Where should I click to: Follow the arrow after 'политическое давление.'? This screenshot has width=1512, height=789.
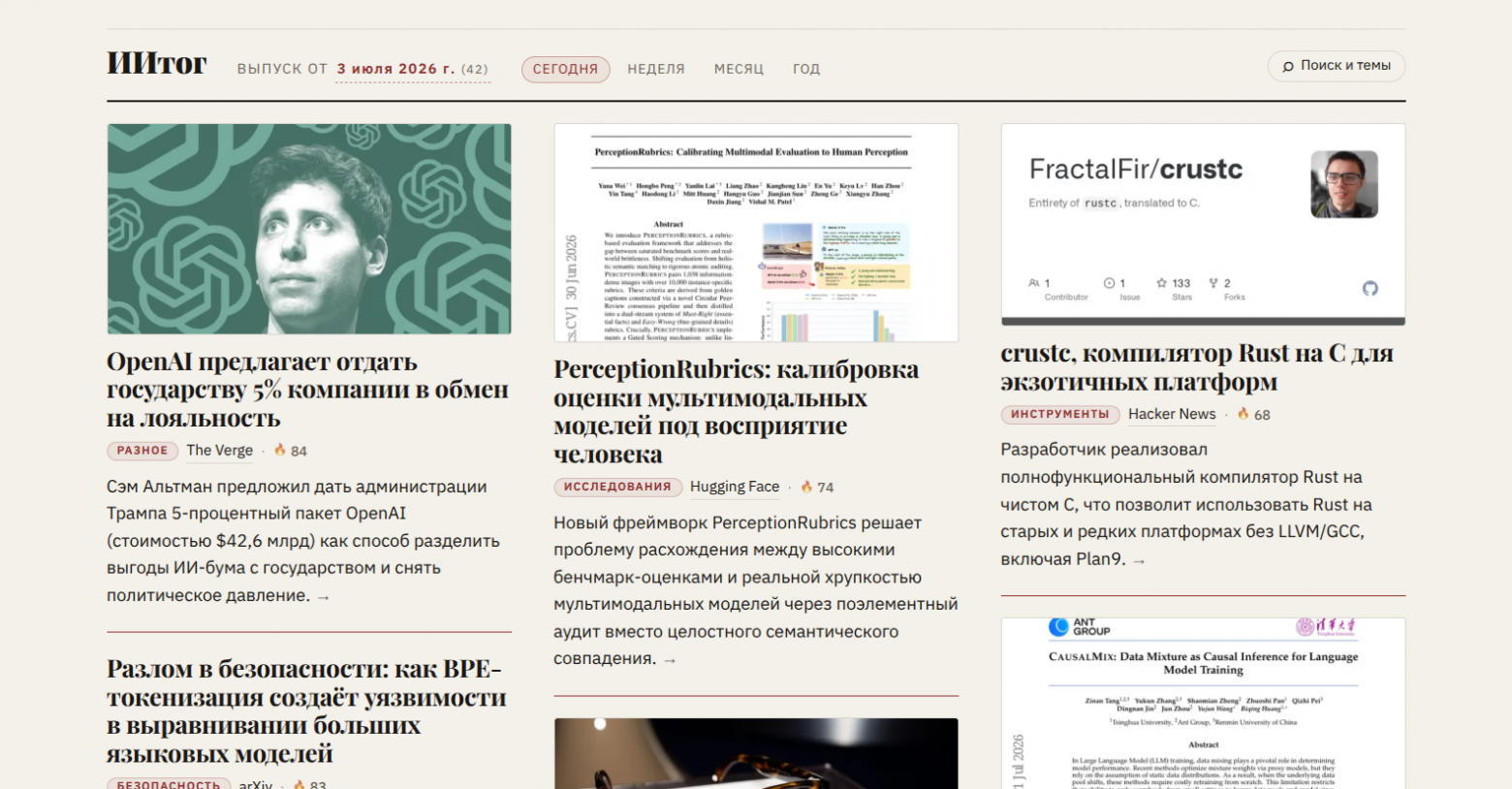click(324, 597)
